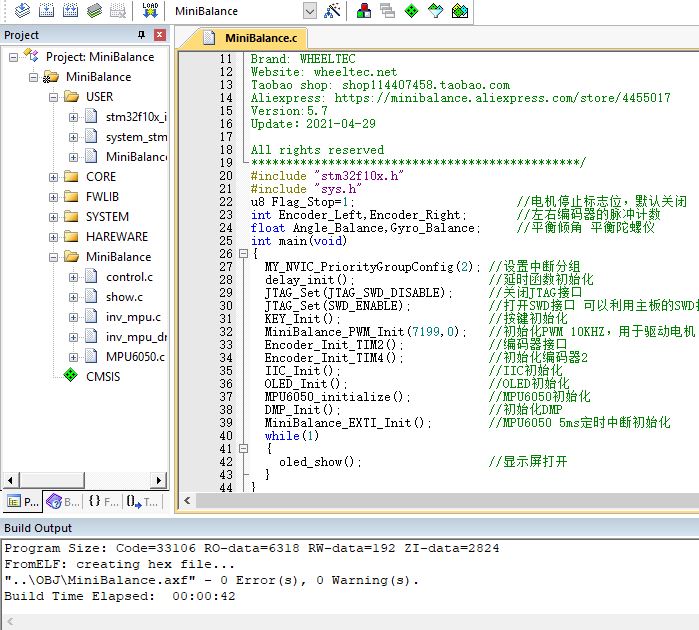
Task: Switch to the Functions tab at panel bottom
Action: [102, 502]
